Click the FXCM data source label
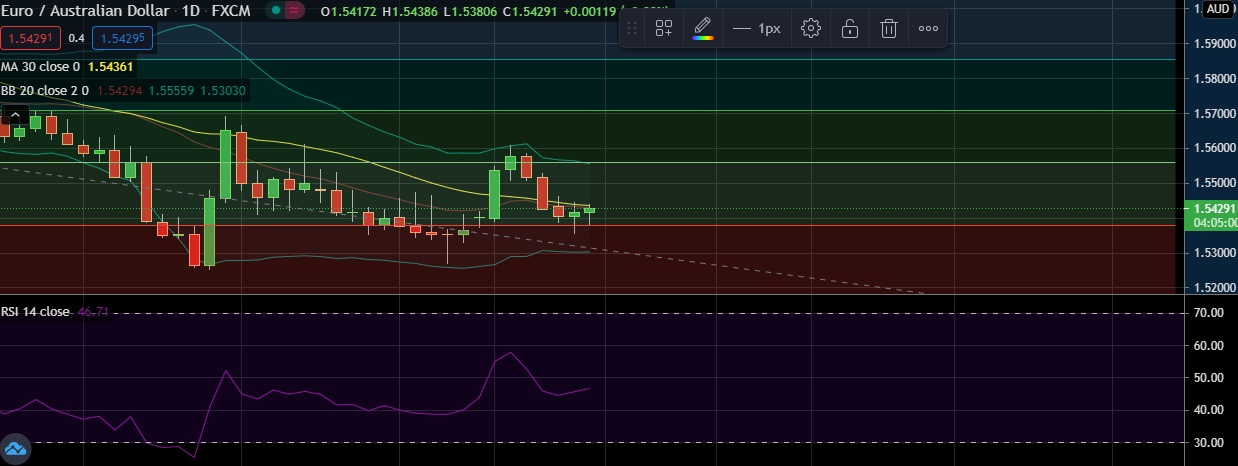The height and width of the screenshot is (466, 1238). 232,11
